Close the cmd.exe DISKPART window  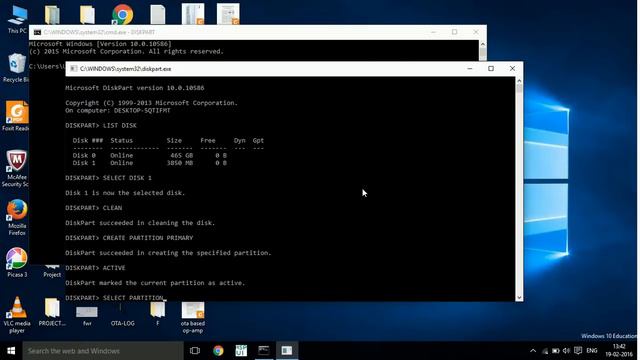pyautogui.click(x=476, y=32)
